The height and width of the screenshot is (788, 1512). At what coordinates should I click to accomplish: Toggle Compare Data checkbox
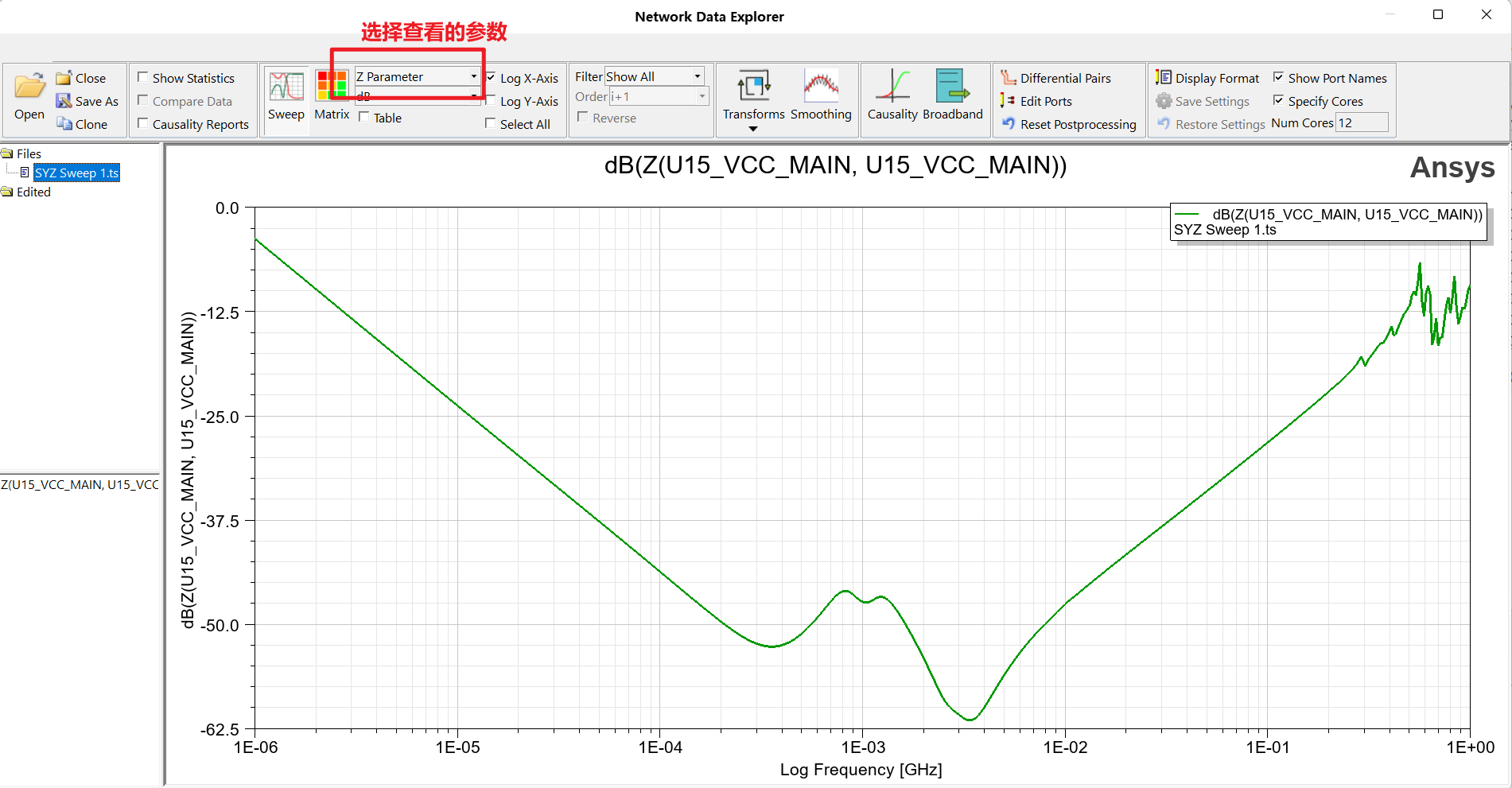click(x=143, y=100)
